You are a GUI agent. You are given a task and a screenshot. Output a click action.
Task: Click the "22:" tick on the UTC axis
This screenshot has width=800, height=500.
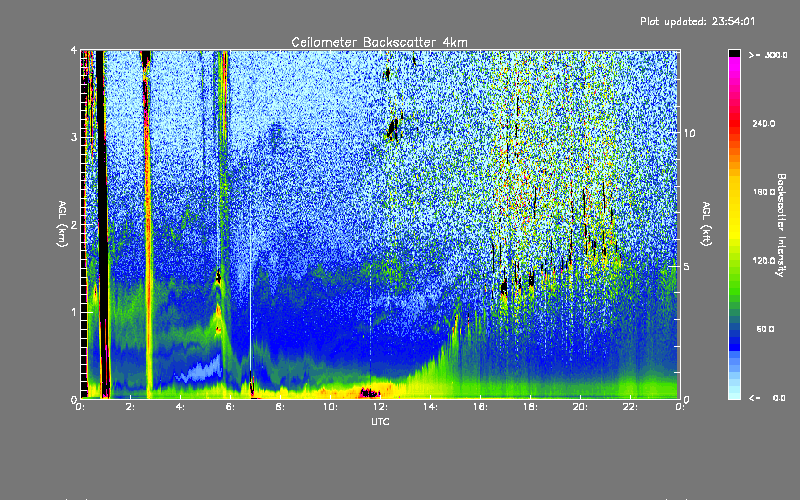point(631,407)
